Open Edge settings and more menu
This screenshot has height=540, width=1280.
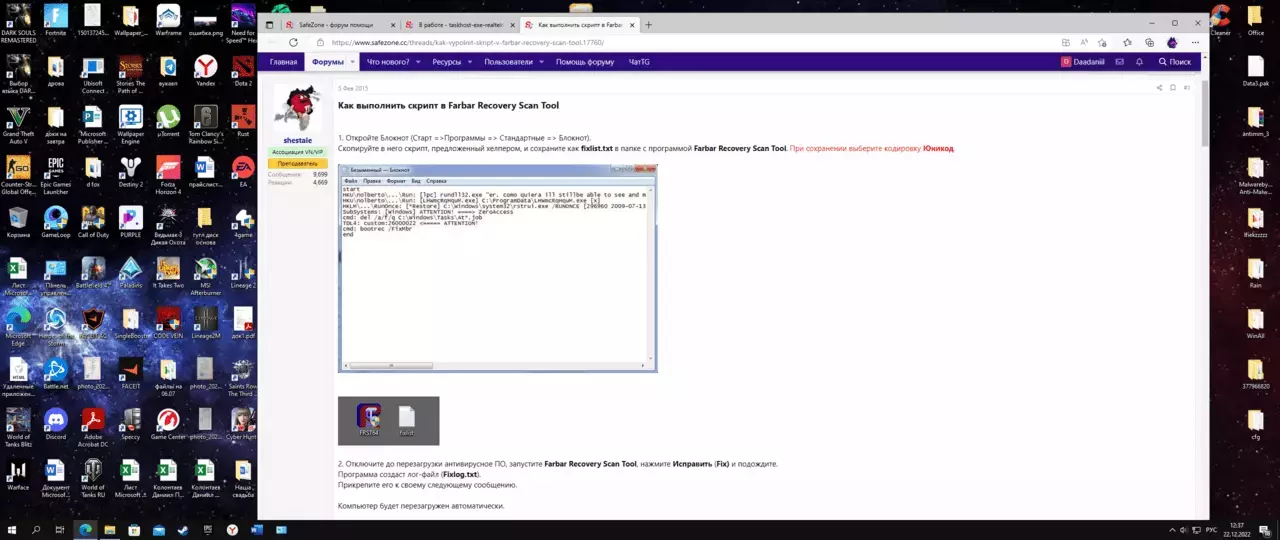tap(1194, 43)
